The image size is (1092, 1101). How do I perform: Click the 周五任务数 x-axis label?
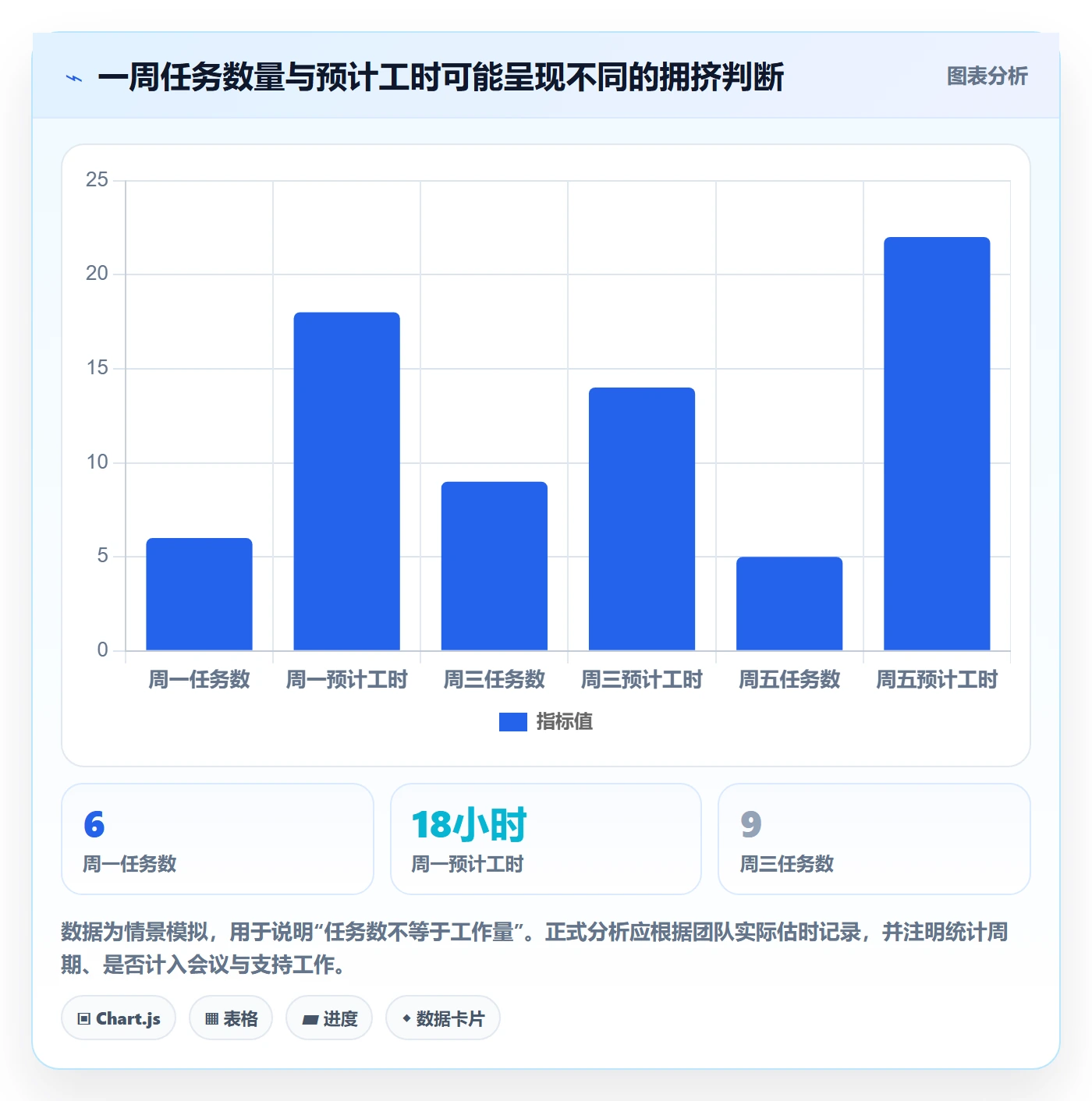point(789,680)
